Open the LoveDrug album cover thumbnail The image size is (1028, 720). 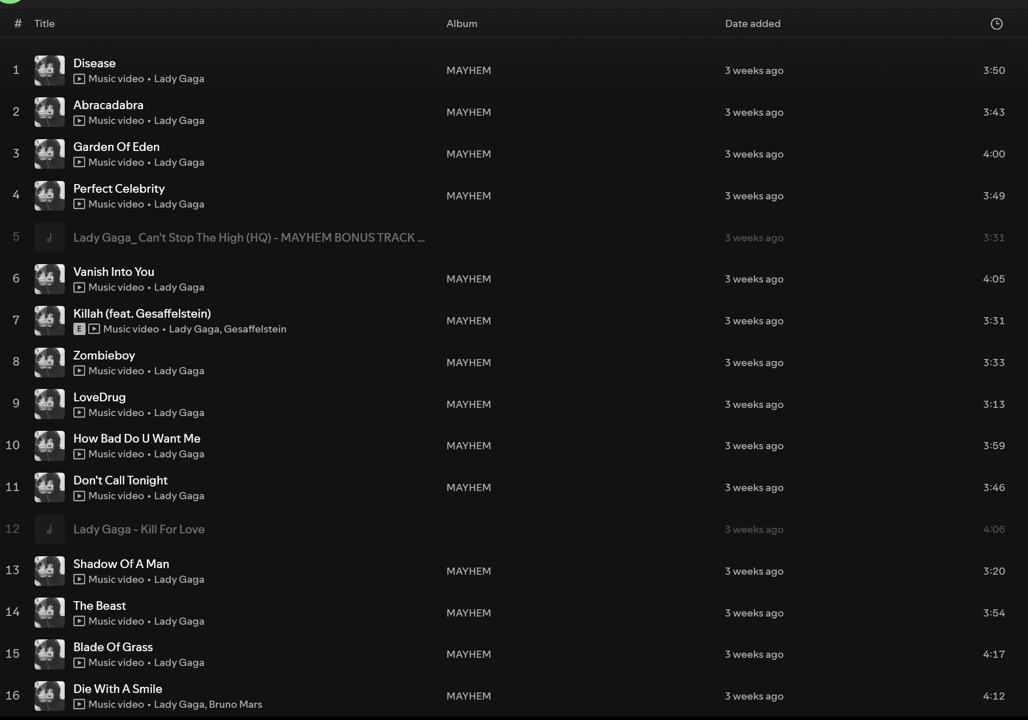point(49,404)
